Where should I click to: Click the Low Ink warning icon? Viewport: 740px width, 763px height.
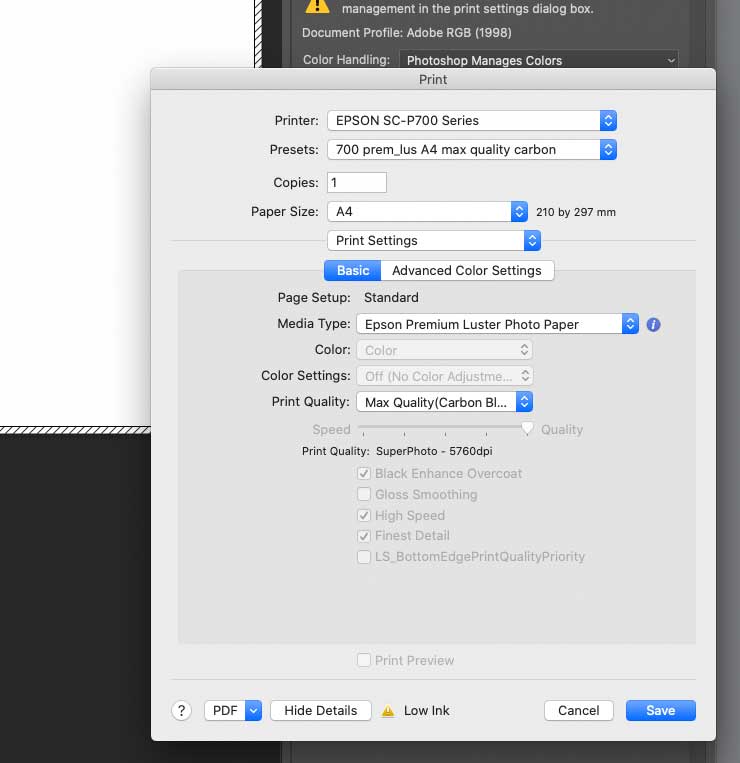388,711
